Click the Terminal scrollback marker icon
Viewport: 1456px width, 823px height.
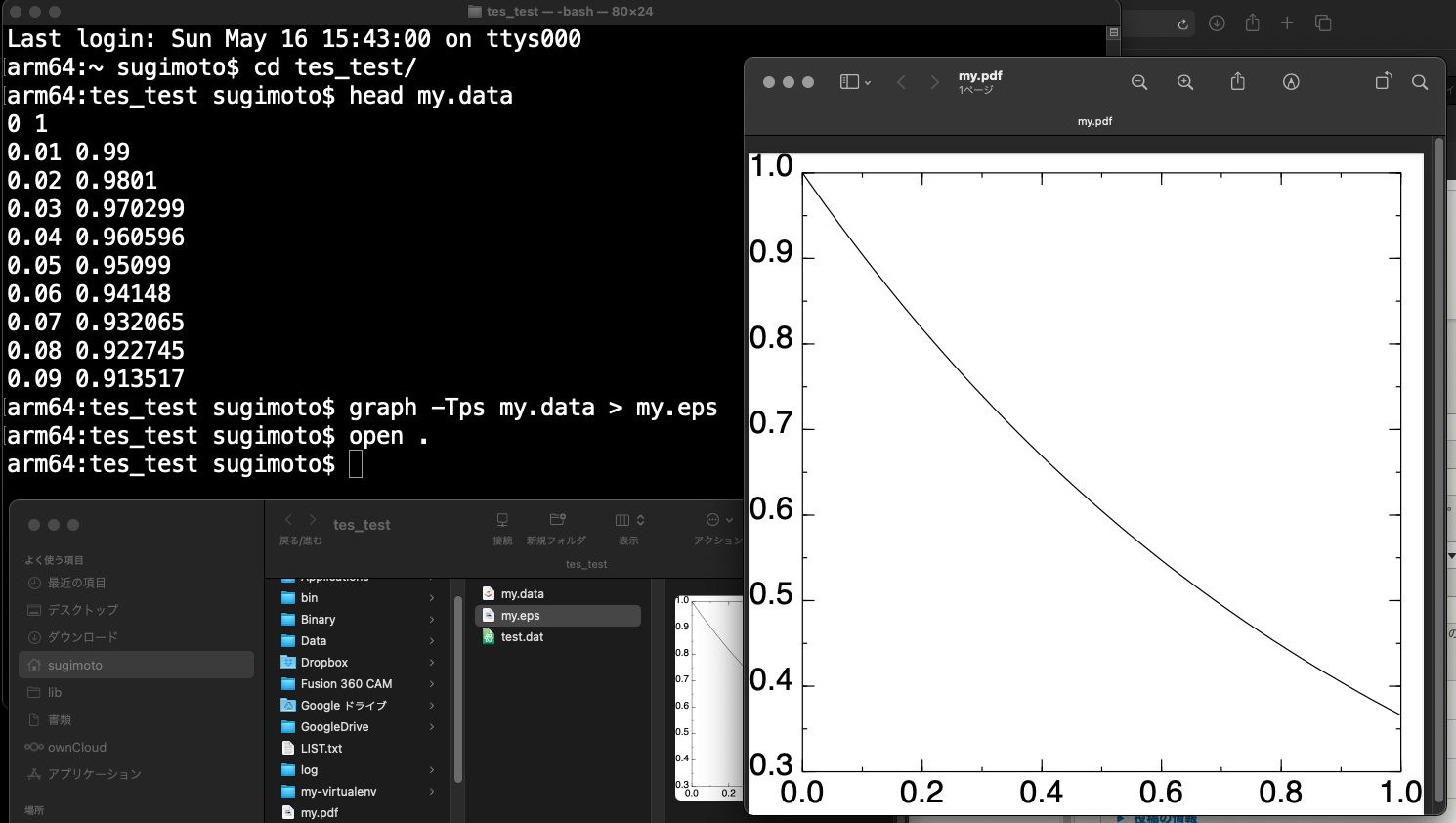click(1113, 32)
